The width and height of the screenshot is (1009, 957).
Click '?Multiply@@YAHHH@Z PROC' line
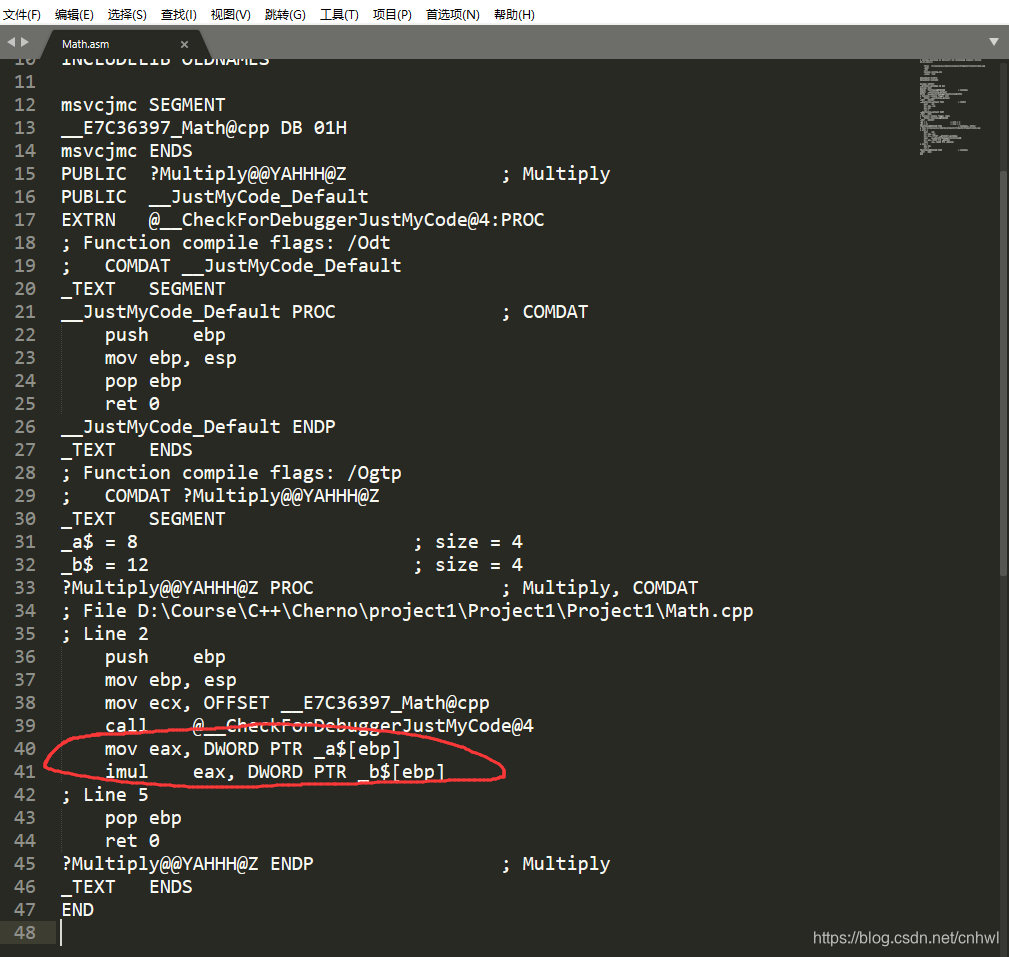point(187,588)
